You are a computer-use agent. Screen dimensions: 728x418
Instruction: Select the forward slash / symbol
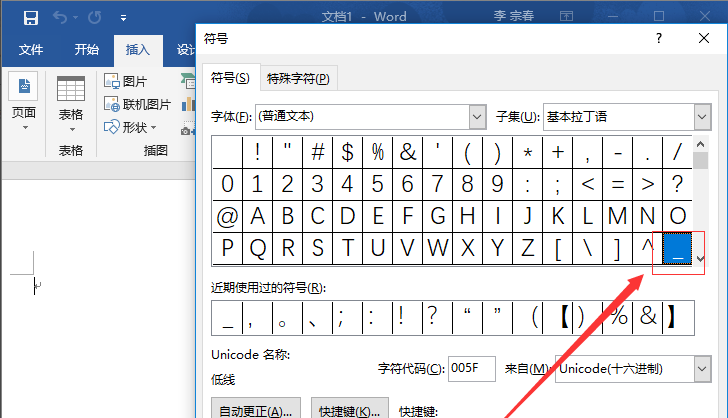pos(677,152)
